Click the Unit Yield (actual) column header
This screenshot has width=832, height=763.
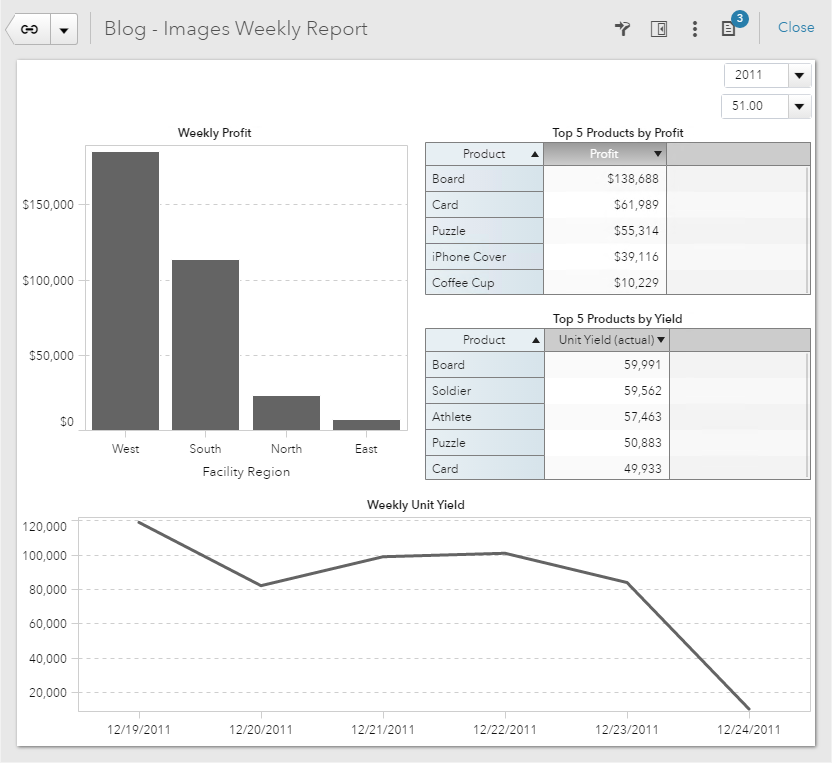pyautogui.click(x=606, y=340)
